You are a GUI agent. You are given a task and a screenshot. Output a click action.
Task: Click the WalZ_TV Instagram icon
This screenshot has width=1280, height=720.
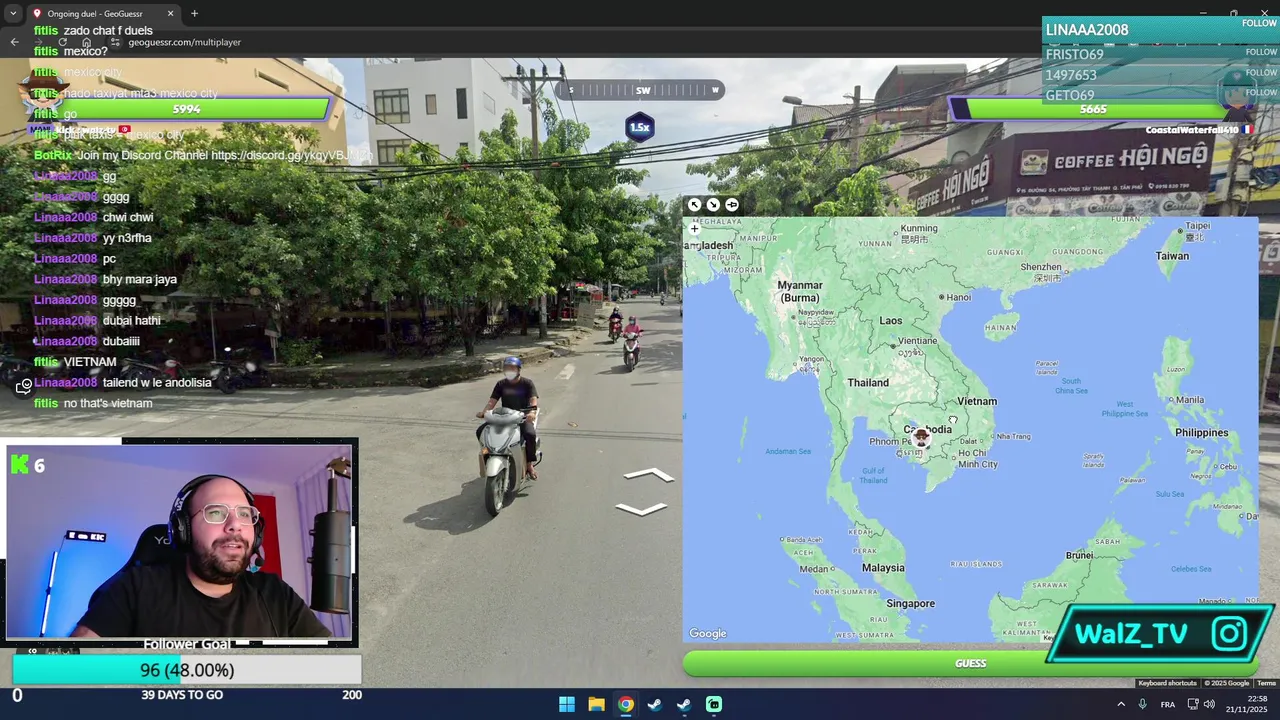1229,633
